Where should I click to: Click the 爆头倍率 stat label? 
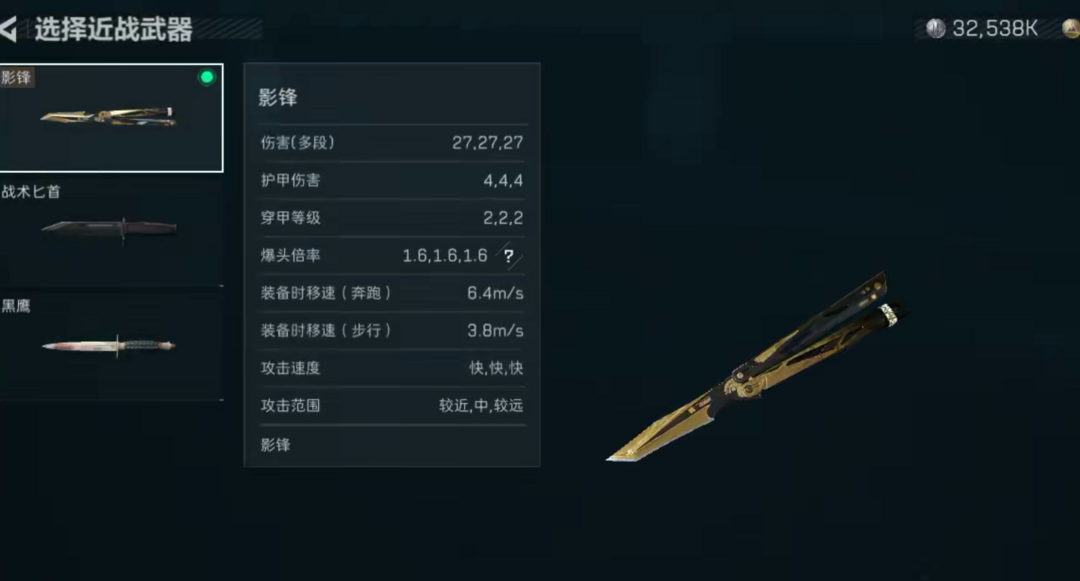[290, 255]
